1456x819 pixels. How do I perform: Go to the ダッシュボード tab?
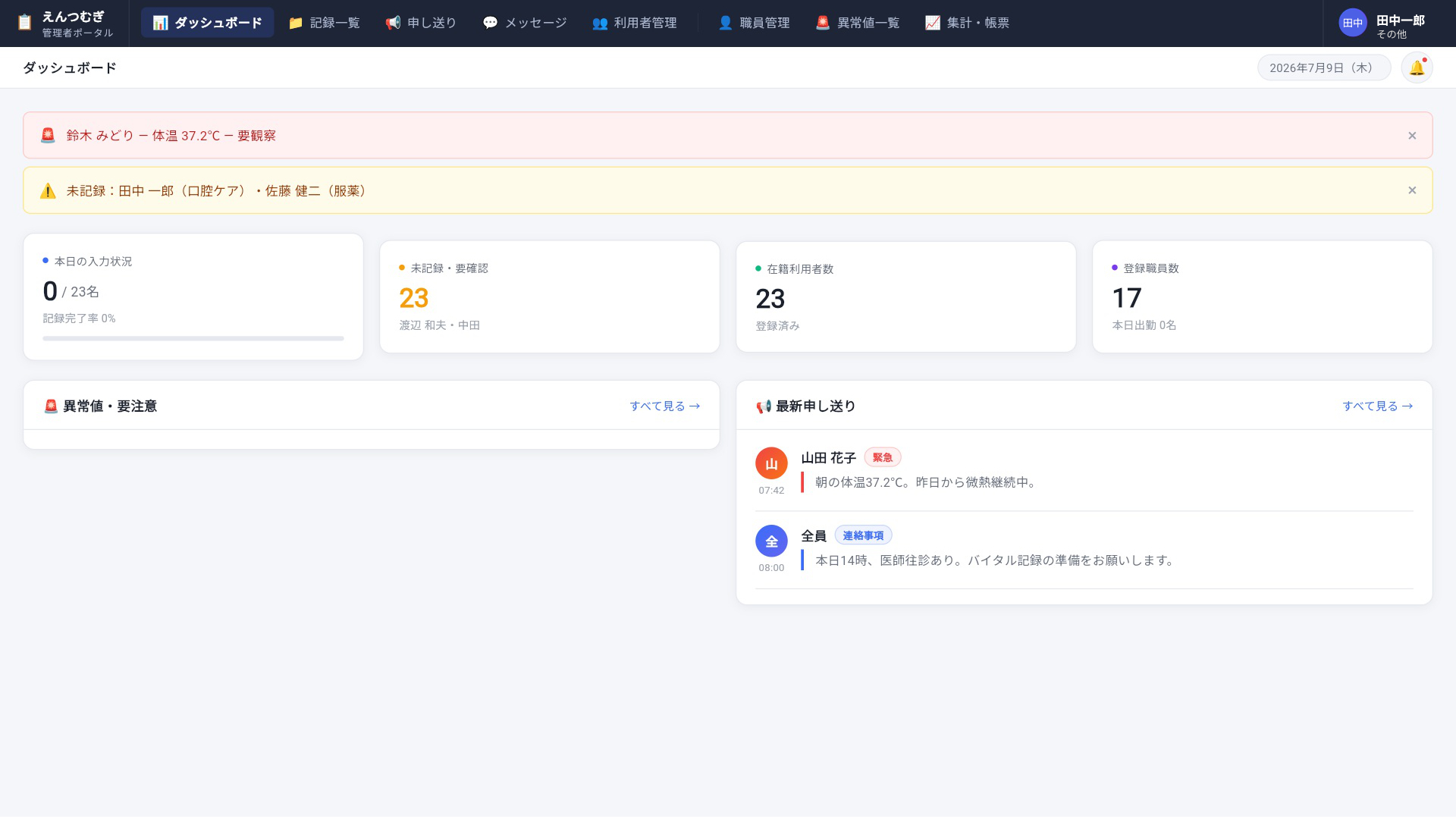coord(207,23)
